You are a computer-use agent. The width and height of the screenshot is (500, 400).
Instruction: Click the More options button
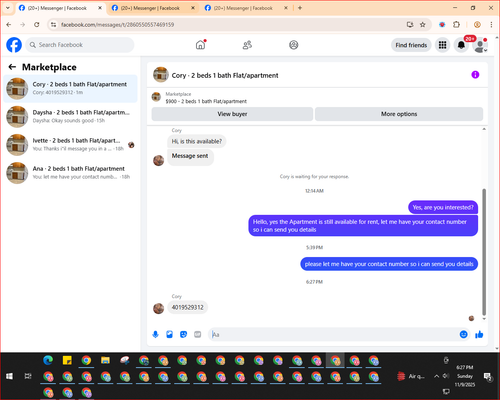[399, 114]
